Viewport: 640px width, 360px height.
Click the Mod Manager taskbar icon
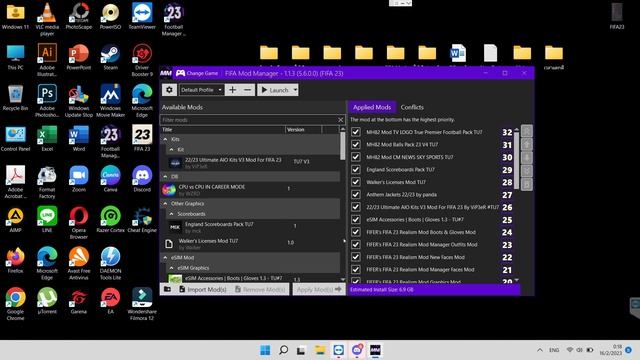point(375,350)
